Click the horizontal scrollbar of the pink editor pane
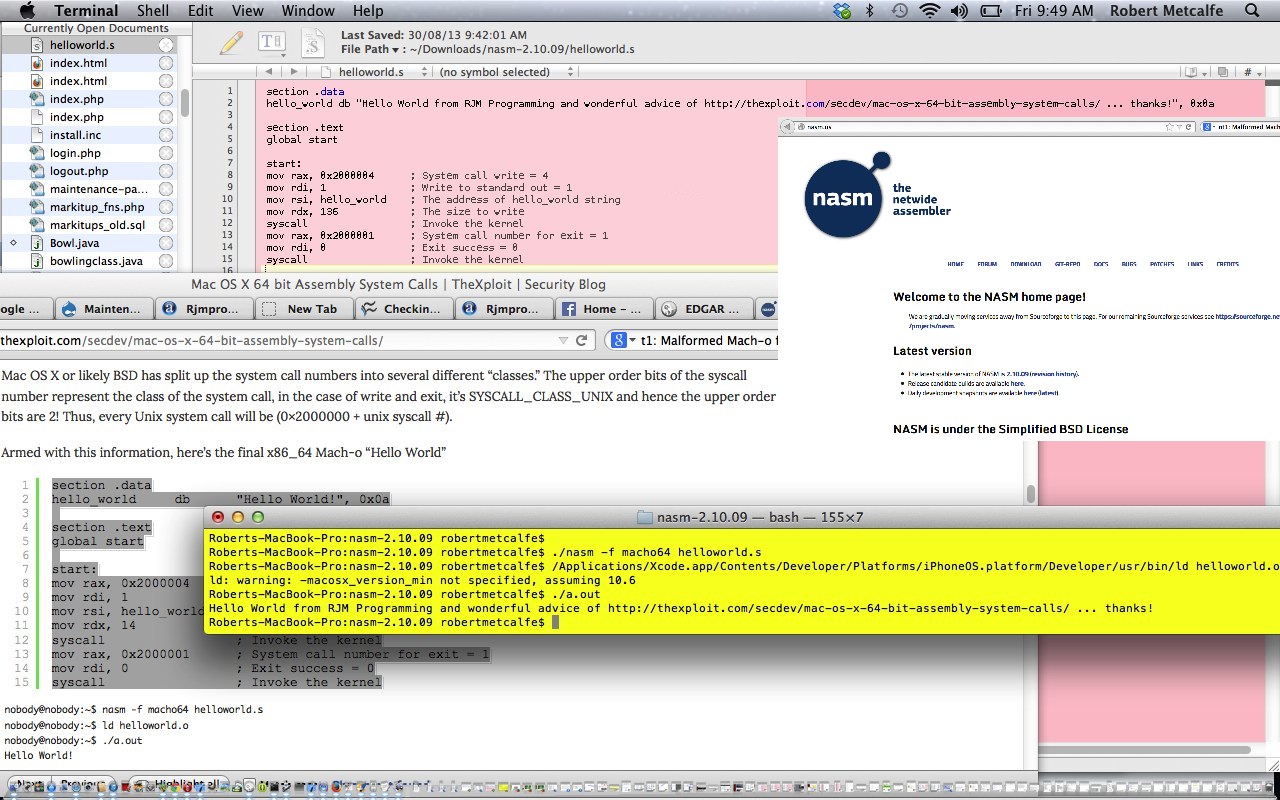The height and width of the screenshot is (800, 1280). (1144, 749)
